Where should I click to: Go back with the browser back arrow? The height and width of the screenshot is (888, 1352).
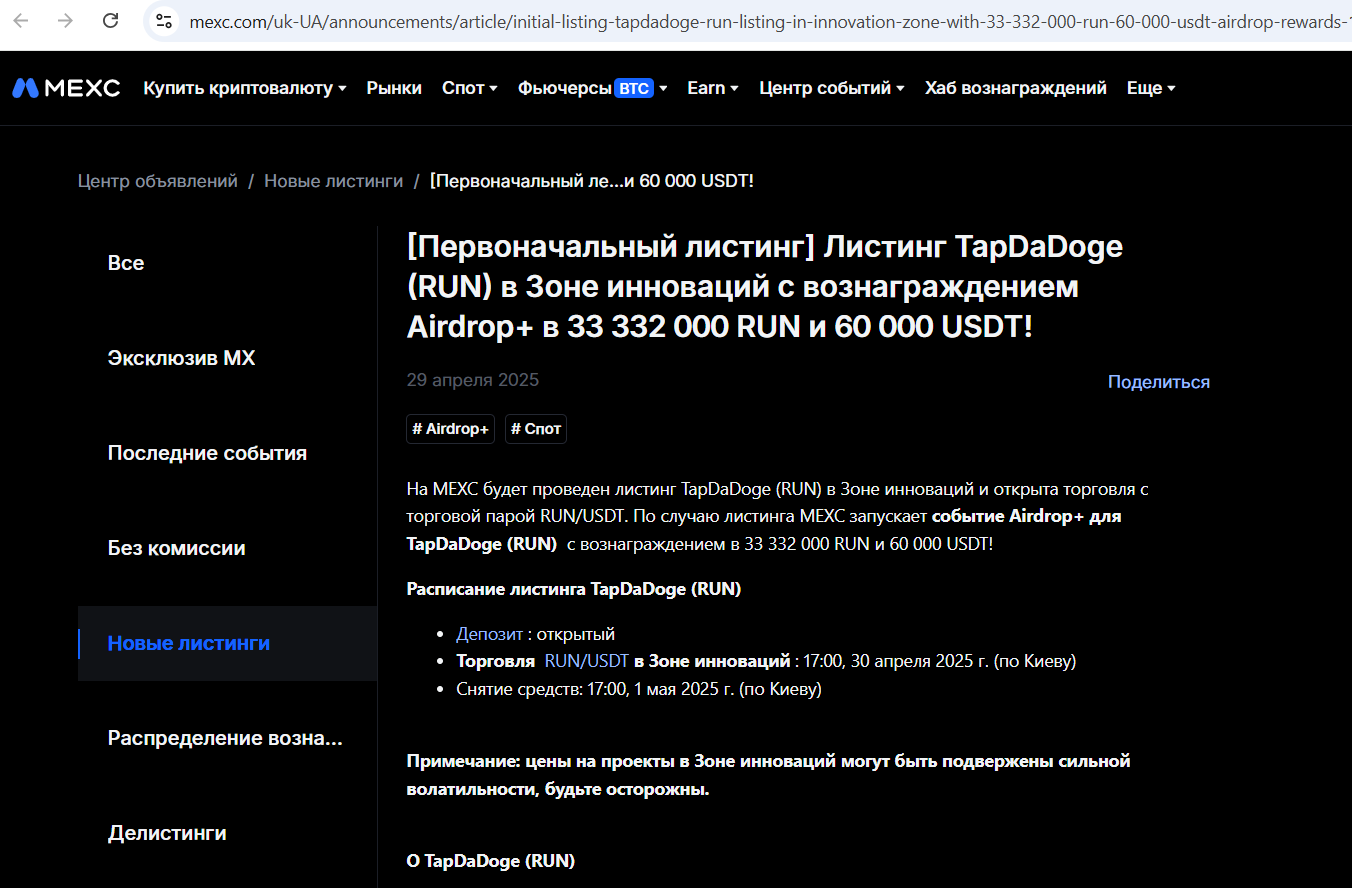(20, 20)
